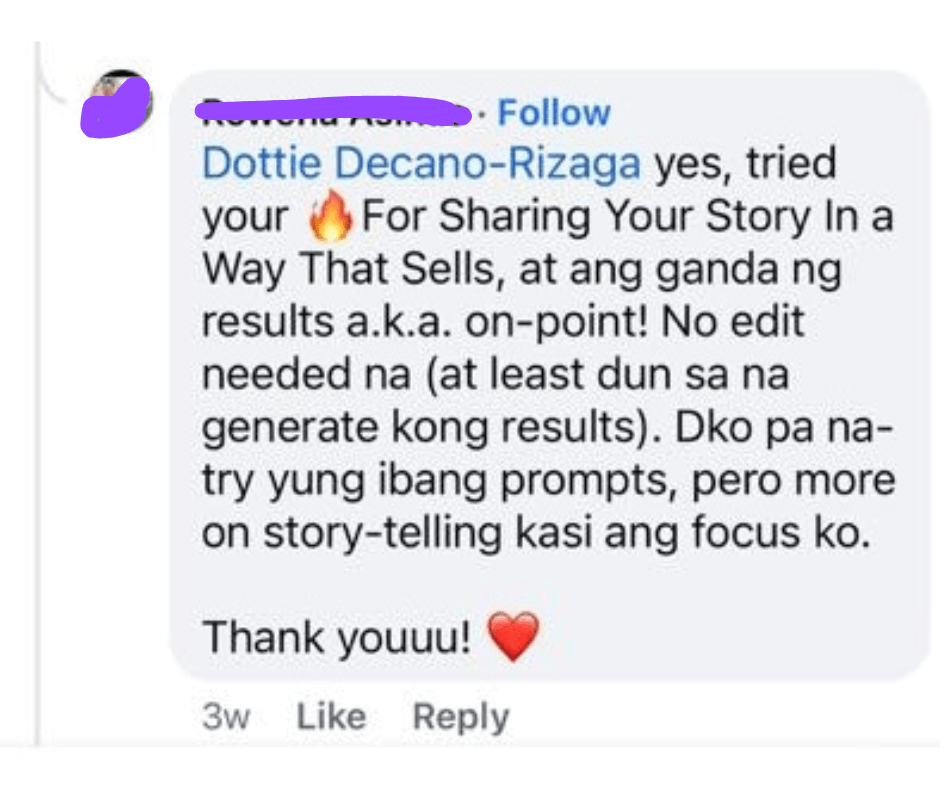
Task: Open Dottie Decano-Rizaga's tagged profile
Action: coord(421,163)
